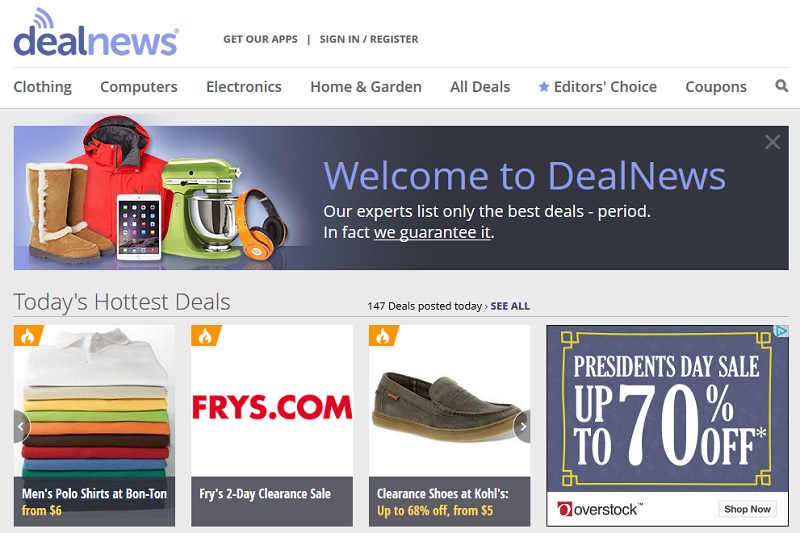
Task: Click the dealnews logo
Action: (96, 32)
